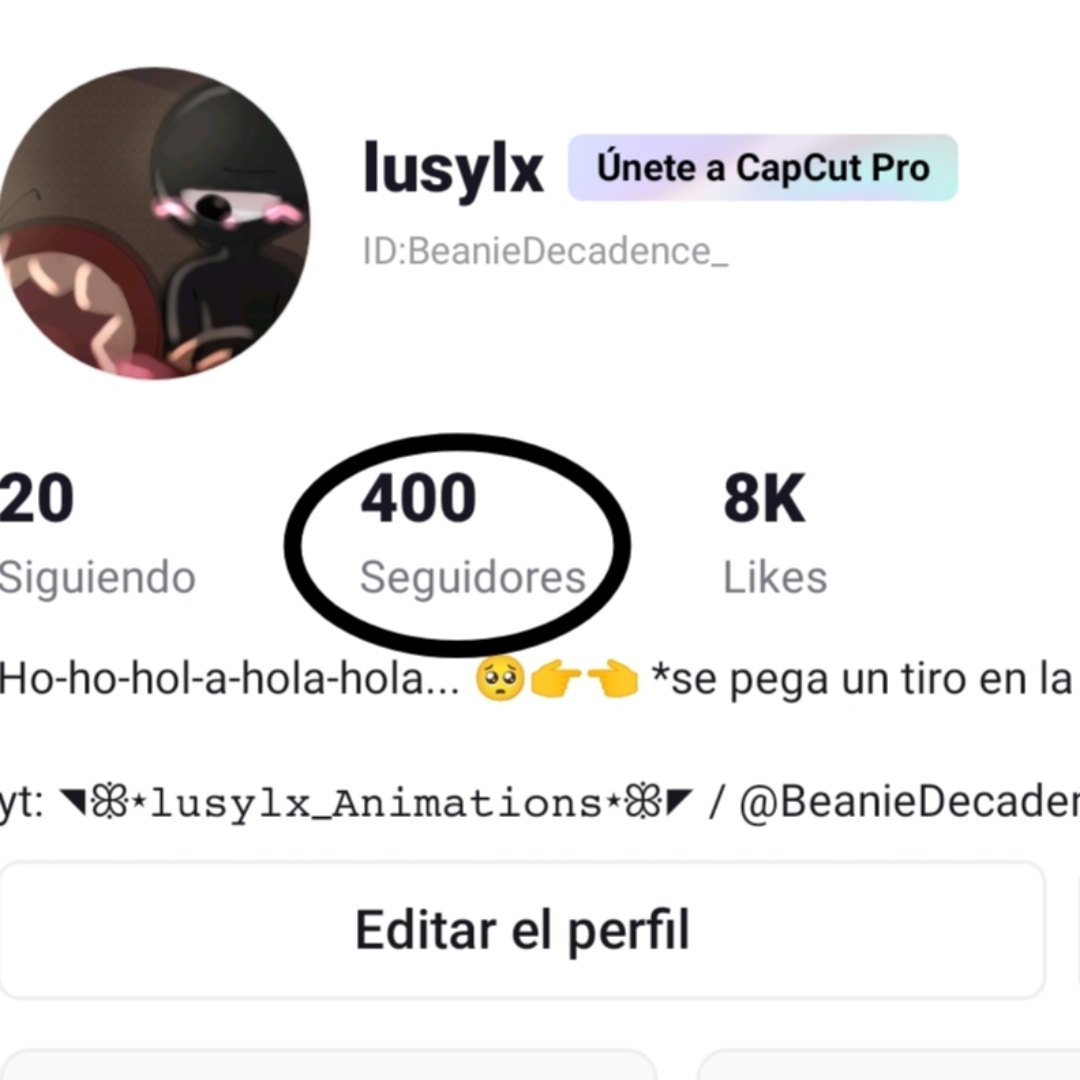Screen dimensions: 1080x1080
Task: Tap the Likes label
Action: (775, 577)
